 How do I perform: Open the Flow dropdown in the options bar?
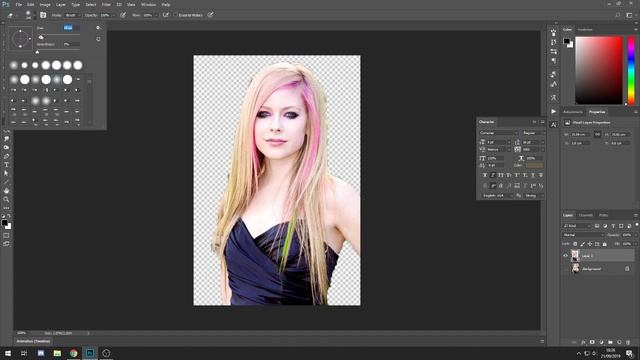pyautogui.click(x=157, y=15)
